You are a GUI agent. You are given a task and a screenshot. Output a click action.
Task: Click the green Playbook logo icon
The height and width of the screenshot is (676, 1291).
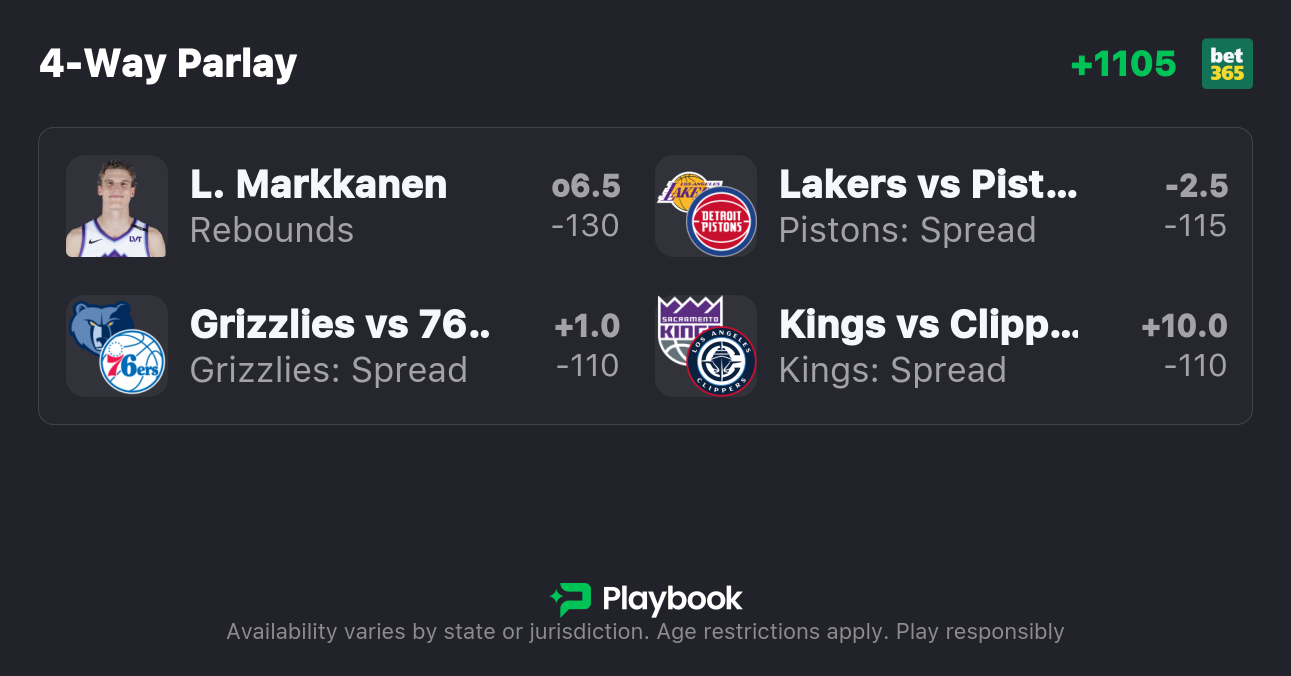tap(570, 599)
